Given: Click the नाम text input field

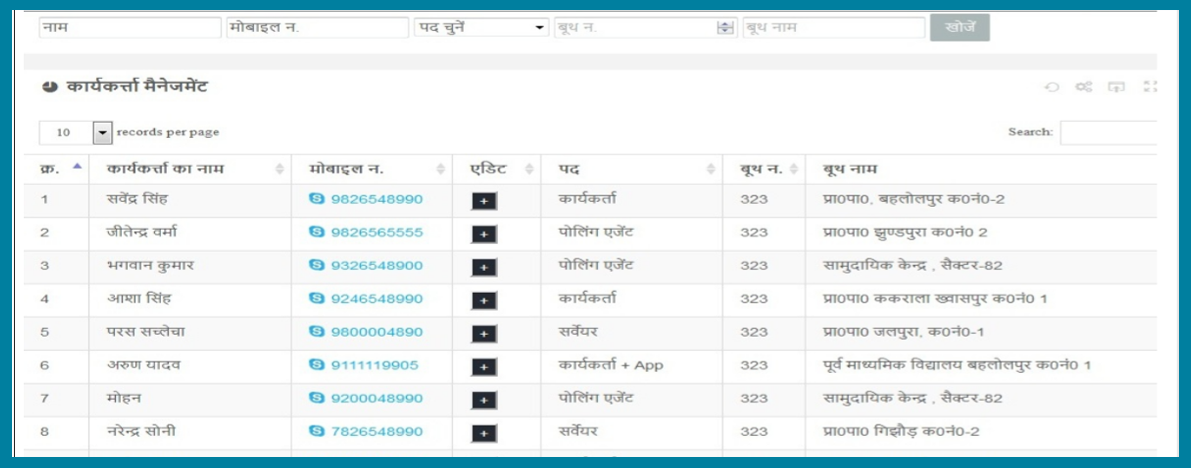Looking at the screenshot, I should click(x=128, y=28).
